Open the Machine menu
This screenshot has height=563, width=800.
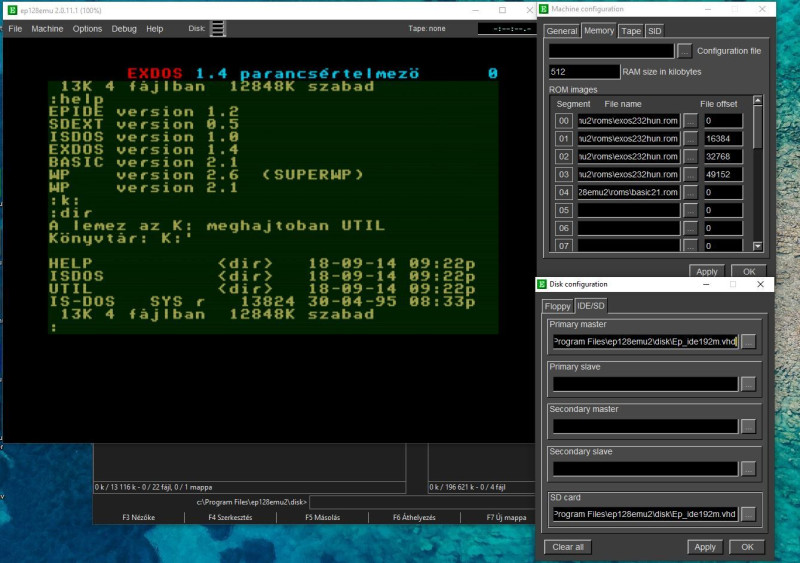47,29
